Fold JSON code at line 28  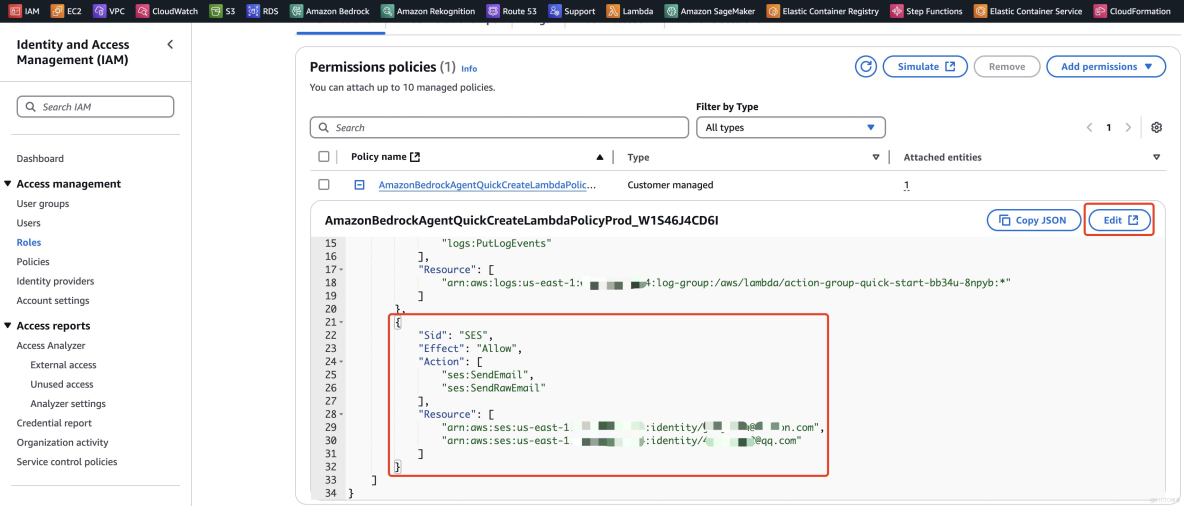point(341,414)
